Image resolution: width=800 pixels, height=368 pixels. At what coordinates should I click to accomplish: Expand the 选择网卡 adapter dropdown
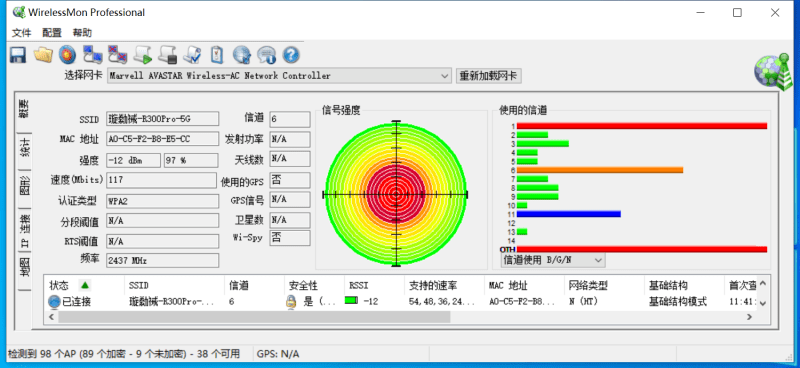445,76
